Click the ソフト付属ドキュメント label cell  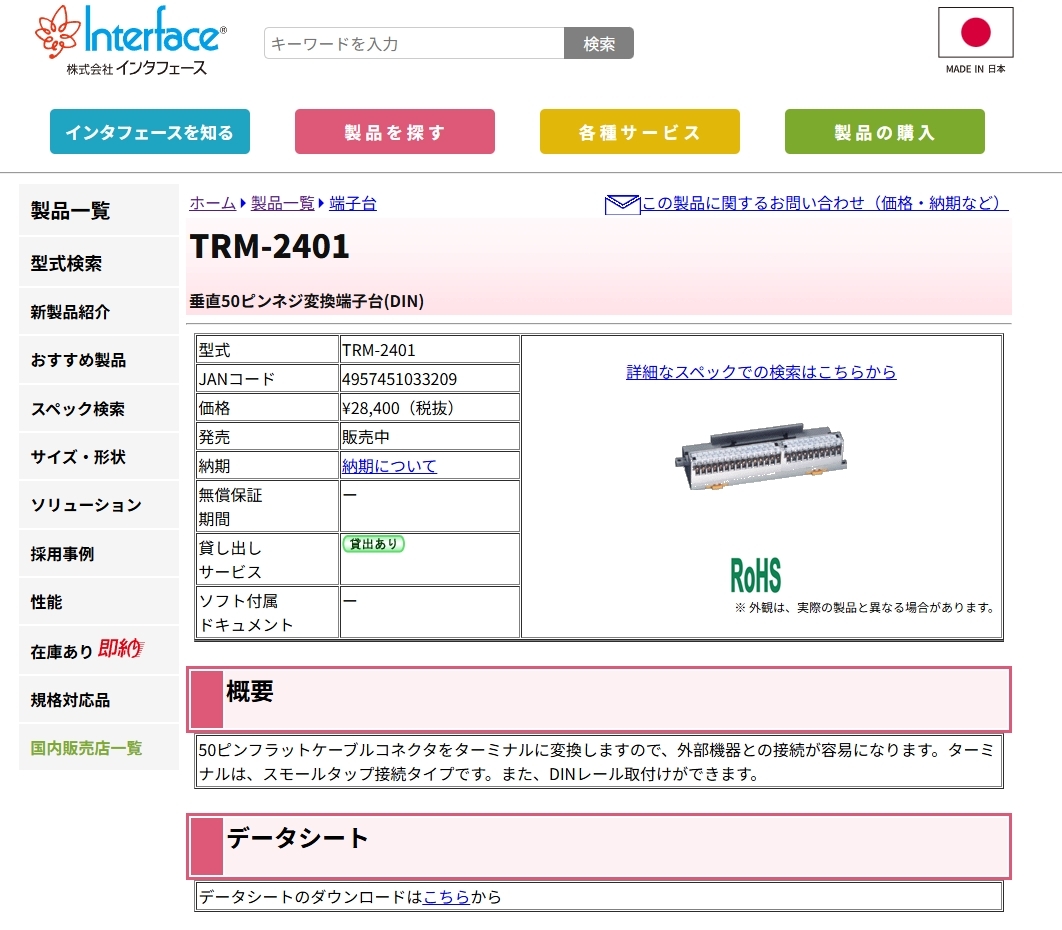[268, 612]
